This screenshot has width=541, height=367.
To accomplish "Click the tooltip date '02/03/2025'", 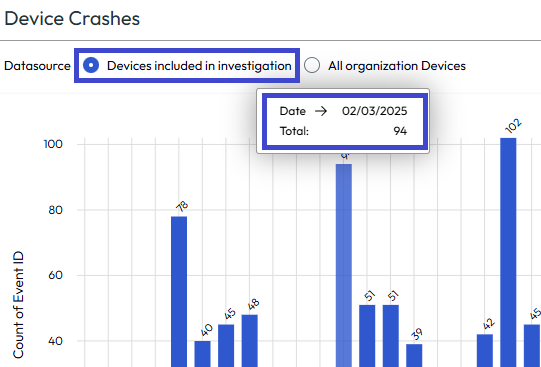I will coord(374,111).
